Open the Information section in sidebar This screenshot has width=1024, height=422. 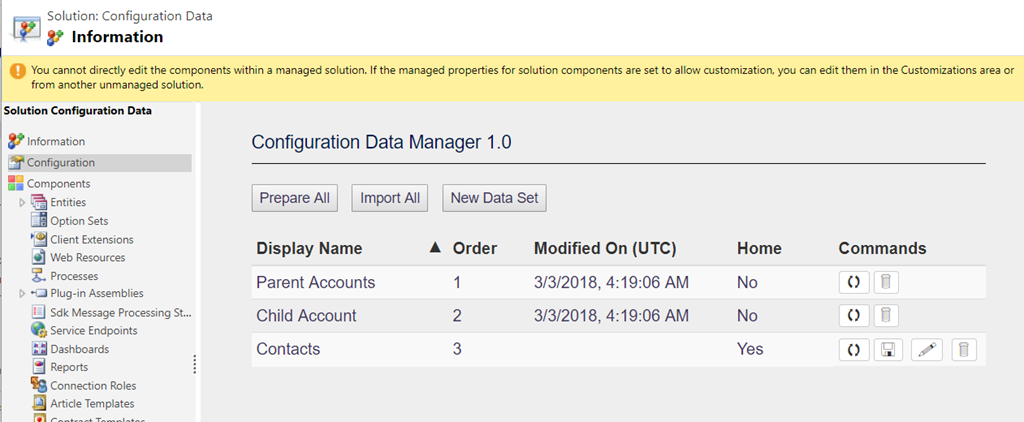(x=55, y=142)
